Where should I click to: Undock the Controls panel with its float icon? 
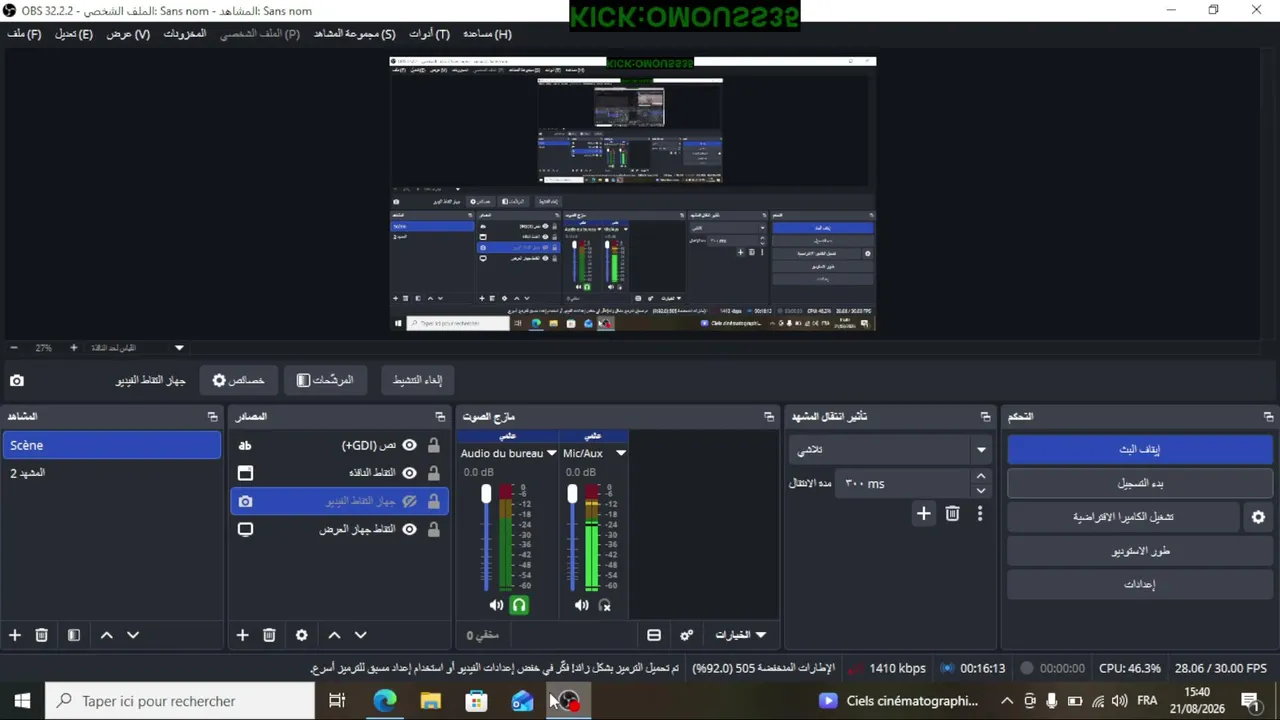point(1269,416)
